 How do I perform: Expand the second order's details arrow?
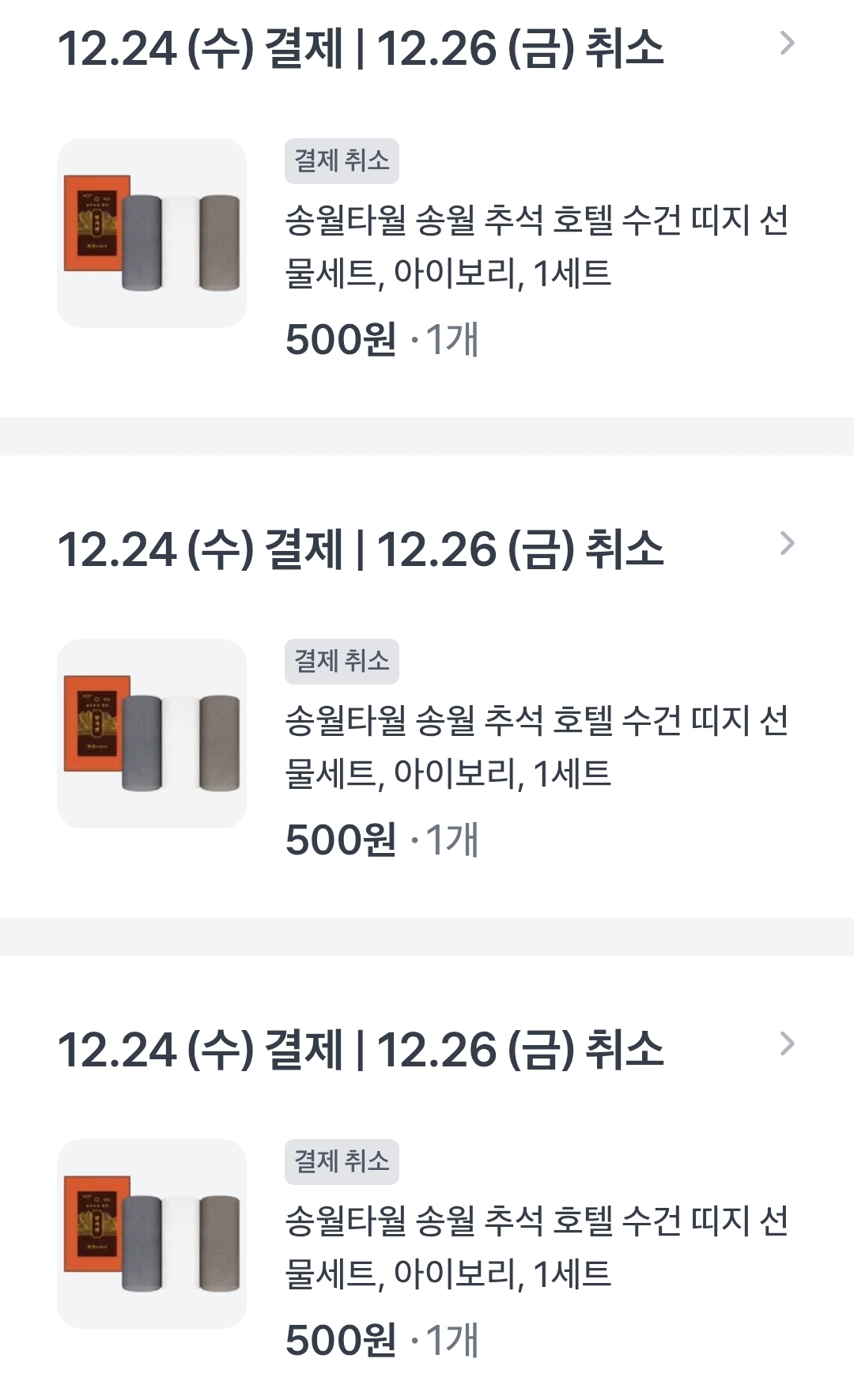[786, 544]
